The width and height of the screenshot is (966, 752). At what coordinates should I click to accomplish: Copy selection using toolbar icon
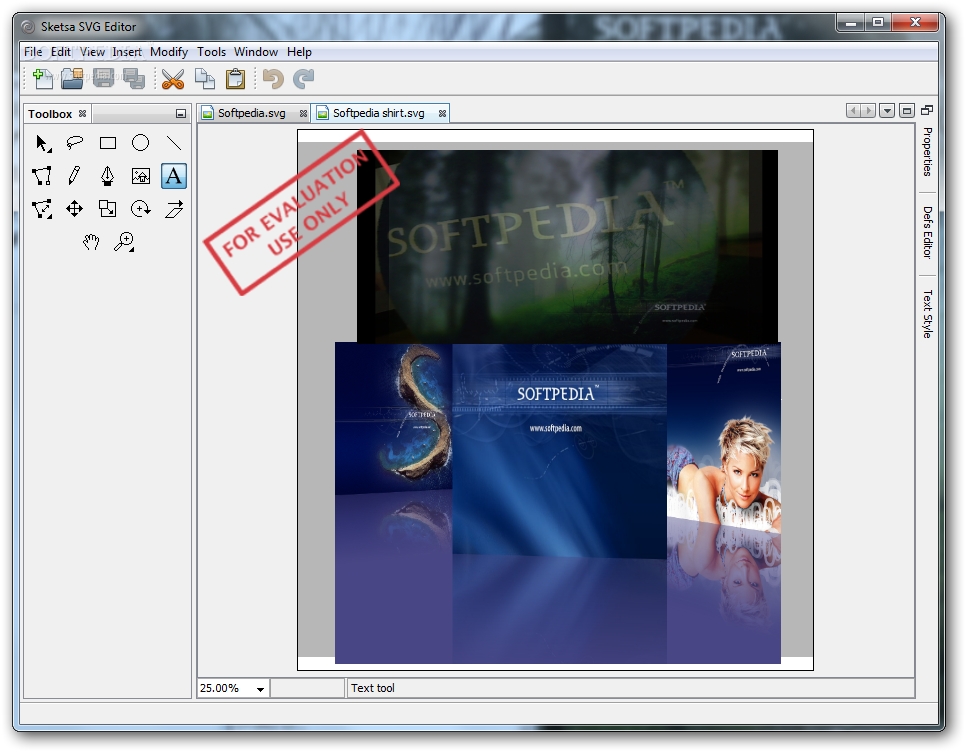205,78
